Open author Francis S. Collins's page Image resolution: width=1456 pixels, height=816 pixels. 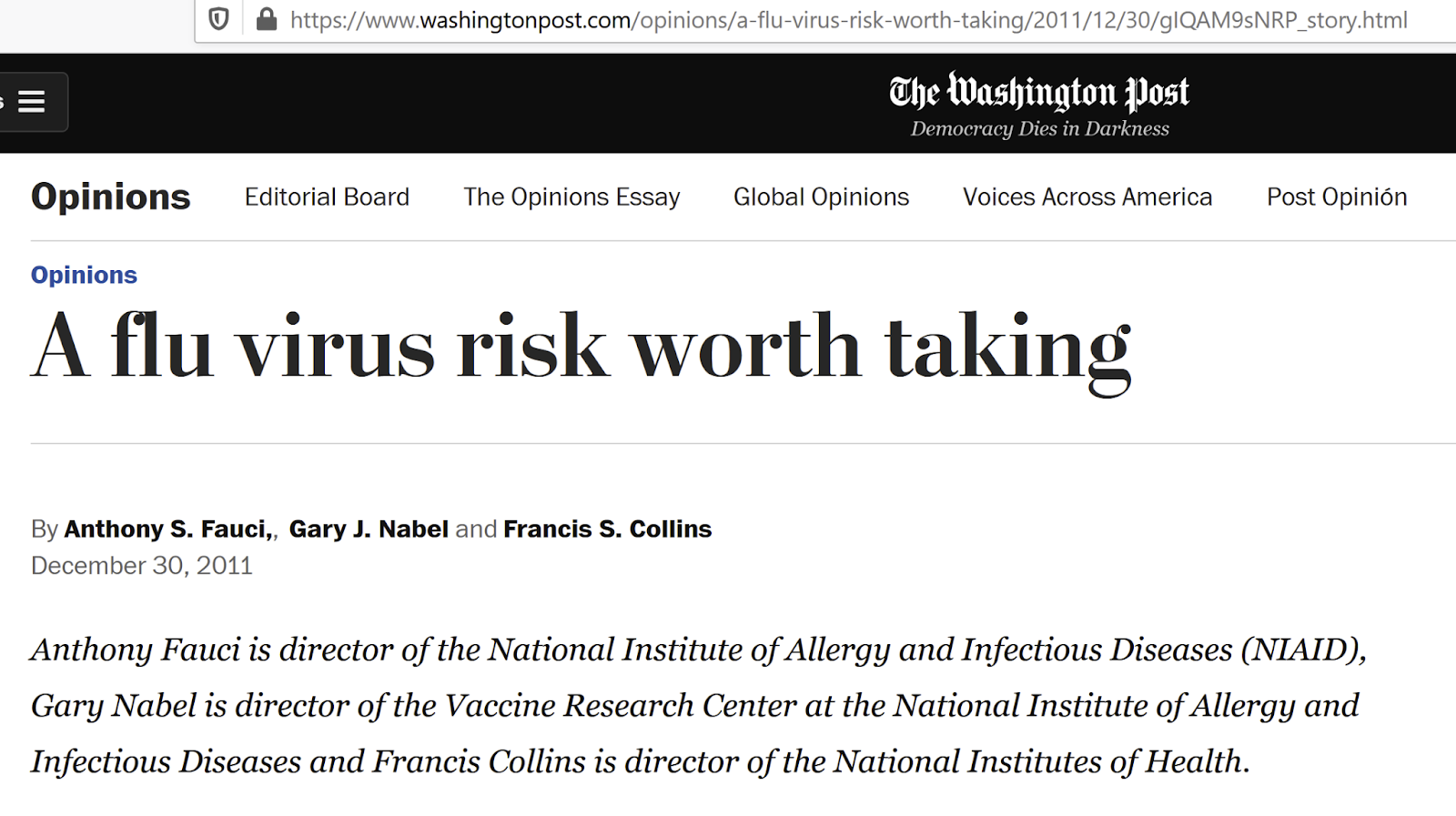[607, 529]
